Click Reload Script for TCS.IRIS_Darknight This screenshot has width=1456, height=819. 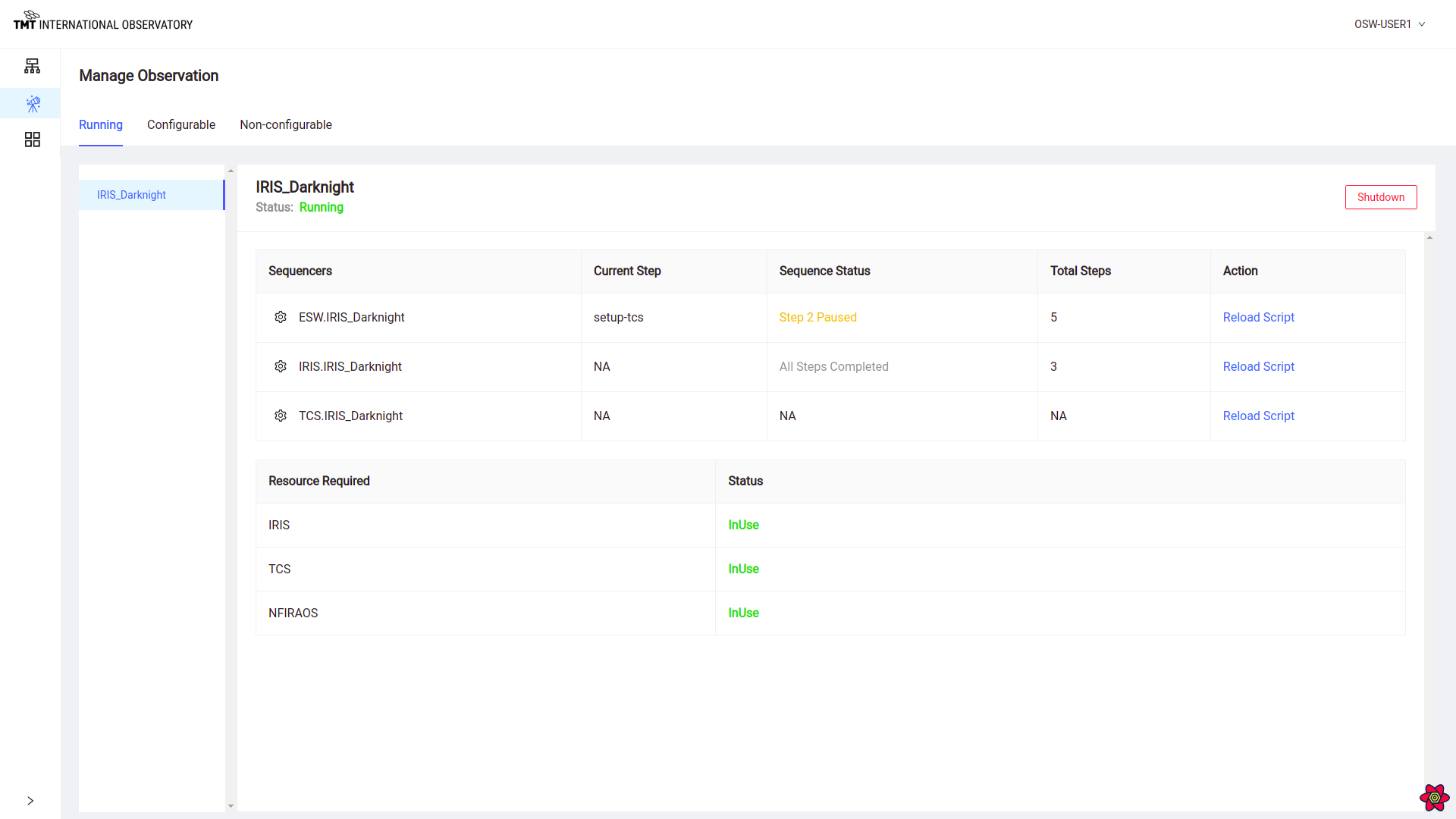[1259, 416]
